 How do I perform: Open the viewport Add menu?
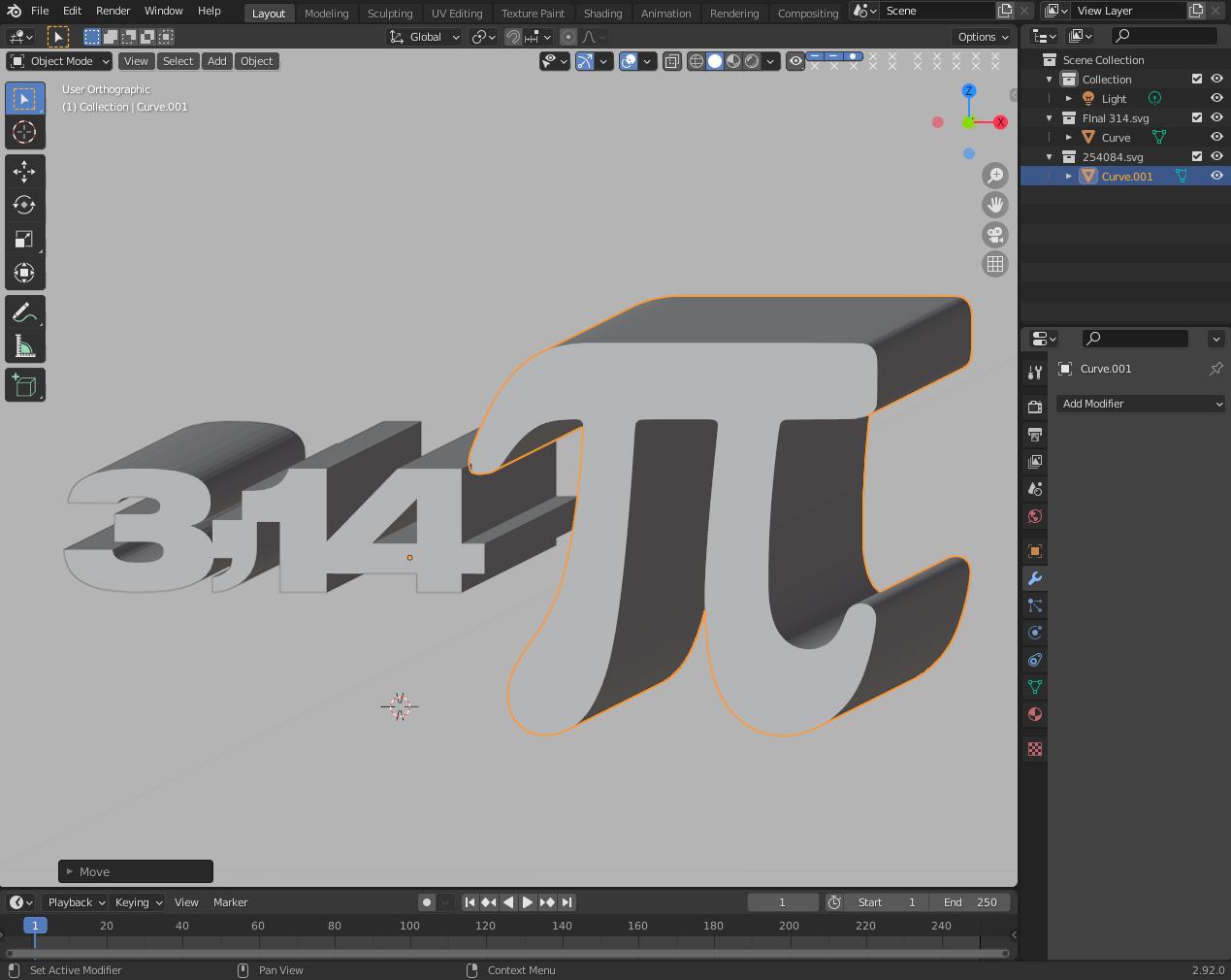(217, 61)
